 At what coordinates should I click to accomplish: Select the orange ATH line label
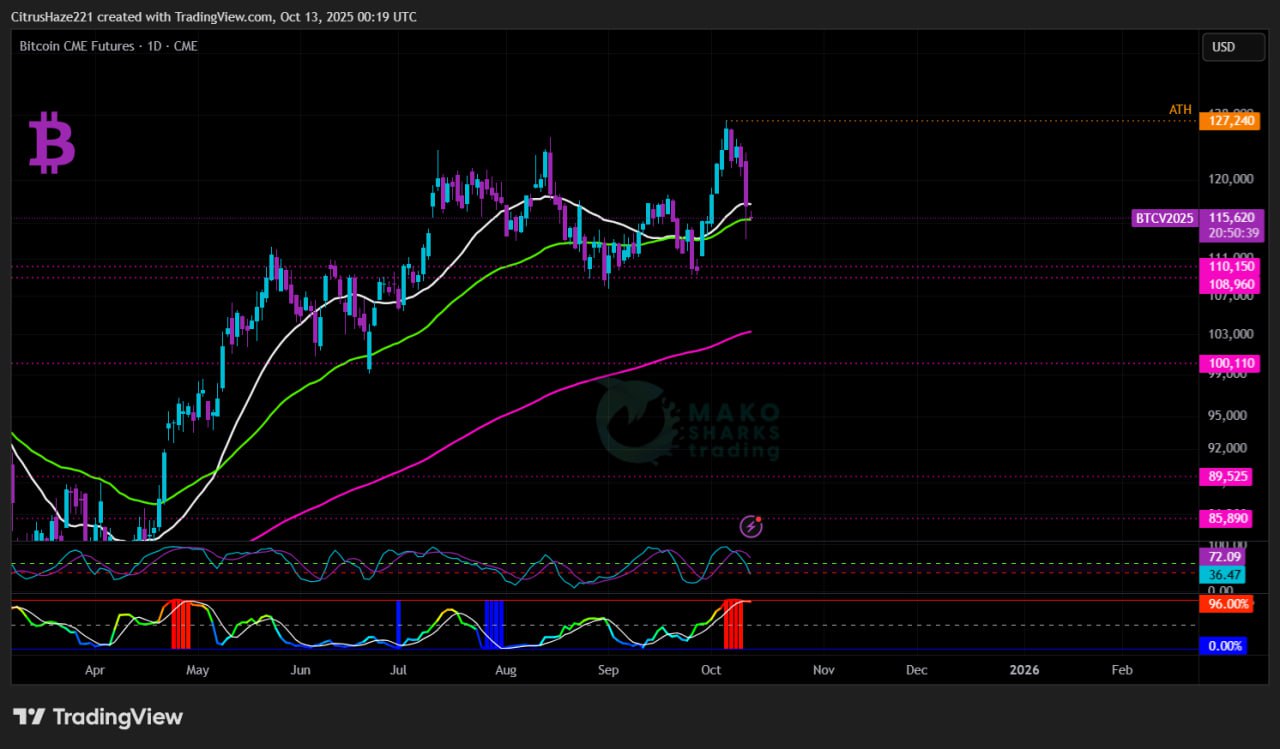1180,109
